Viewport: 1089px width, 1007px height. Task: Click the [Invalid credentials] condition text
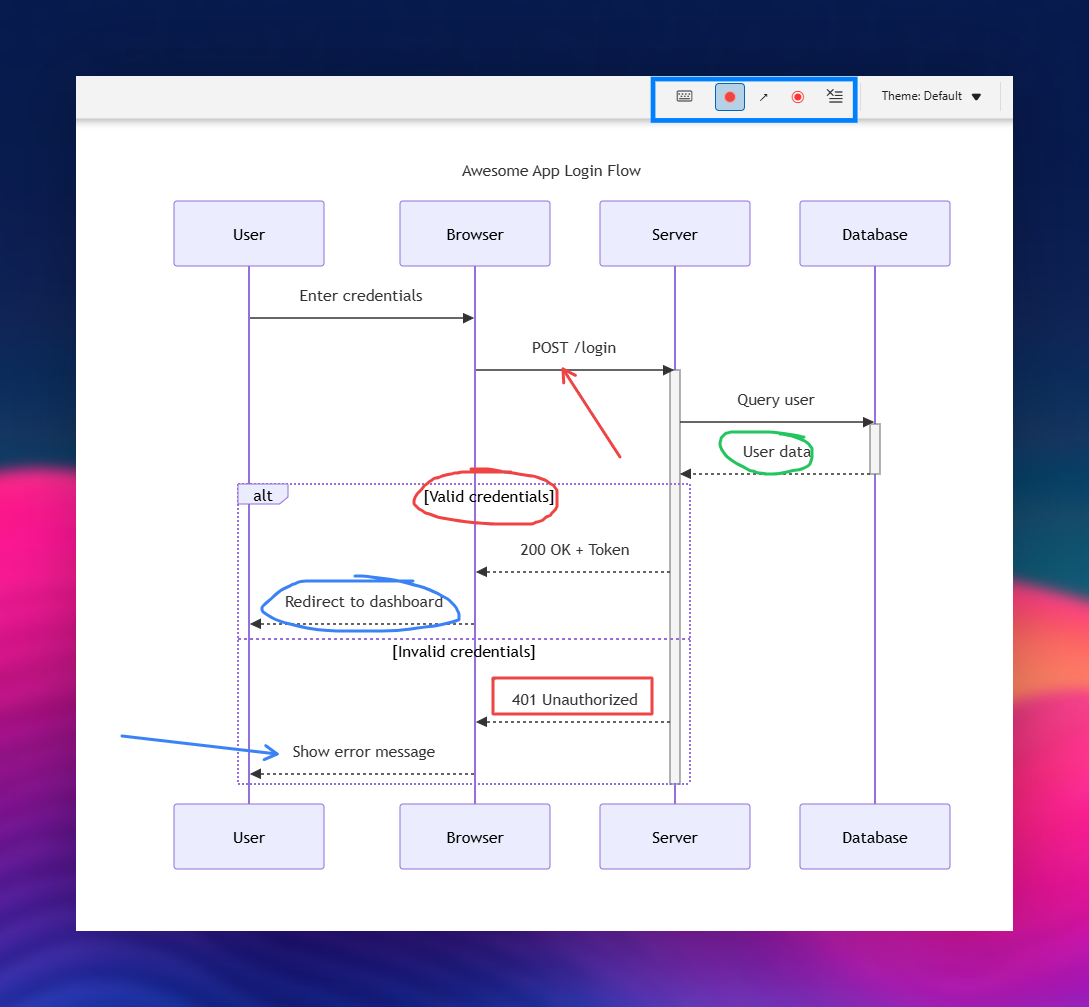[x=463, y=651]
